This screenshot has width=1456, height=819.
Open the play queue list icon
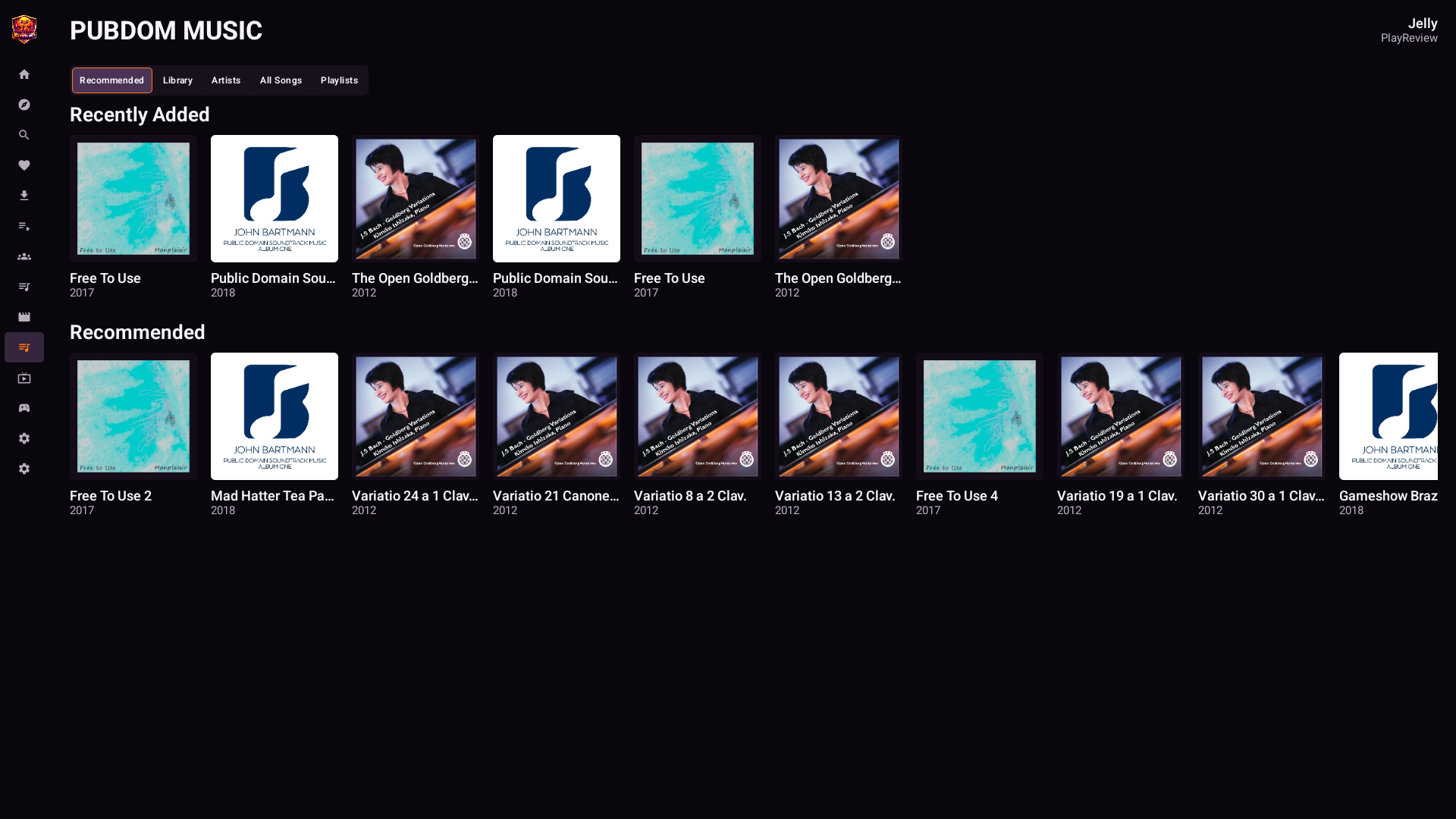[x=24, y=226]
